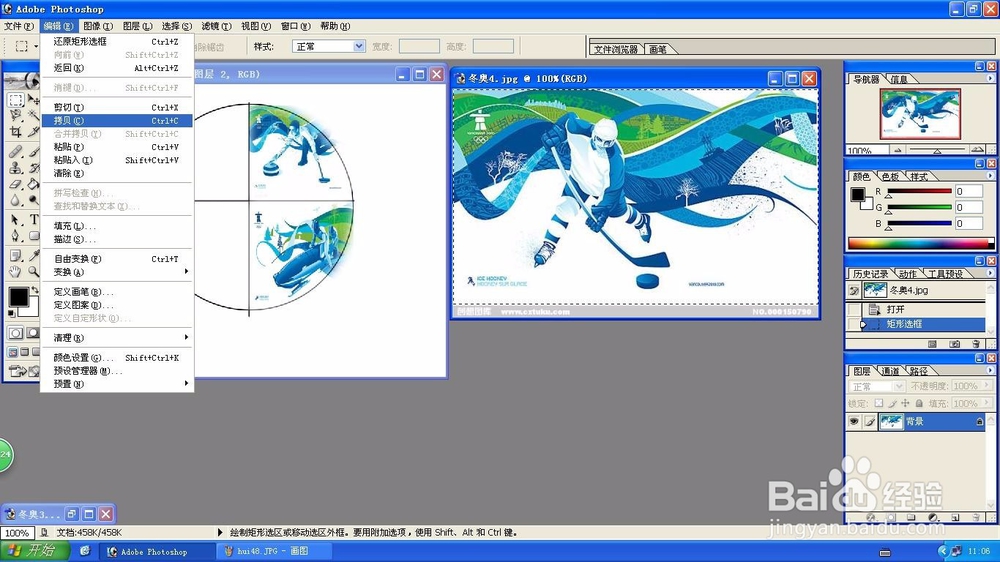Click delete layer trash icon in Layers panel
This screenshot has width=1000, height=562.
pos(976,517)
